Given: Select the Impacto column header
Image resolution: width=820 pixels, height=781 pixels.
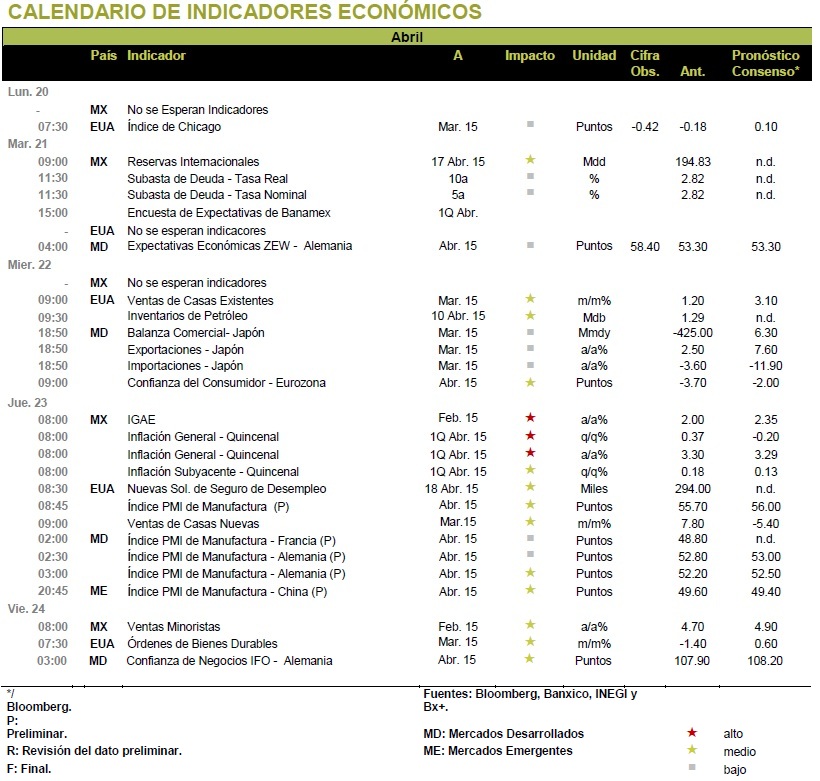Looking at the screenshot, I should tap(530, 55).
